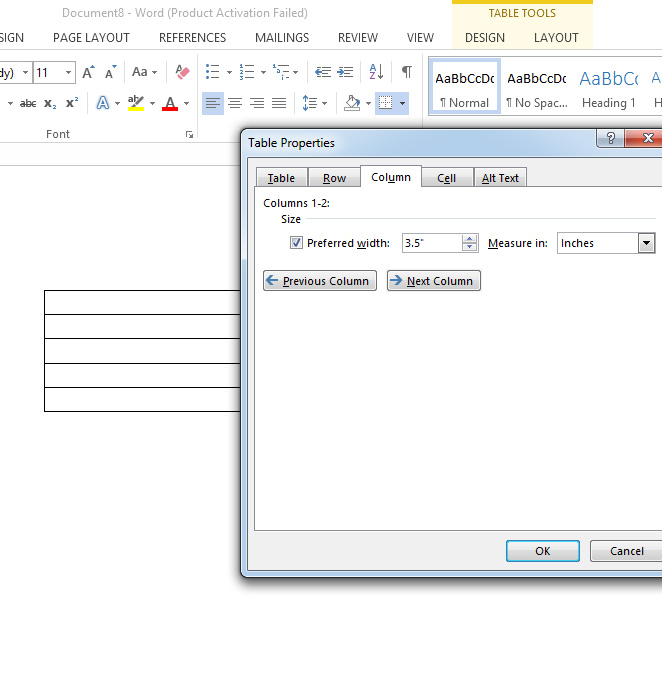The width and height of the screenshot is (662, 688).
Task: Confirm with OK button
Action: point(543,551)
